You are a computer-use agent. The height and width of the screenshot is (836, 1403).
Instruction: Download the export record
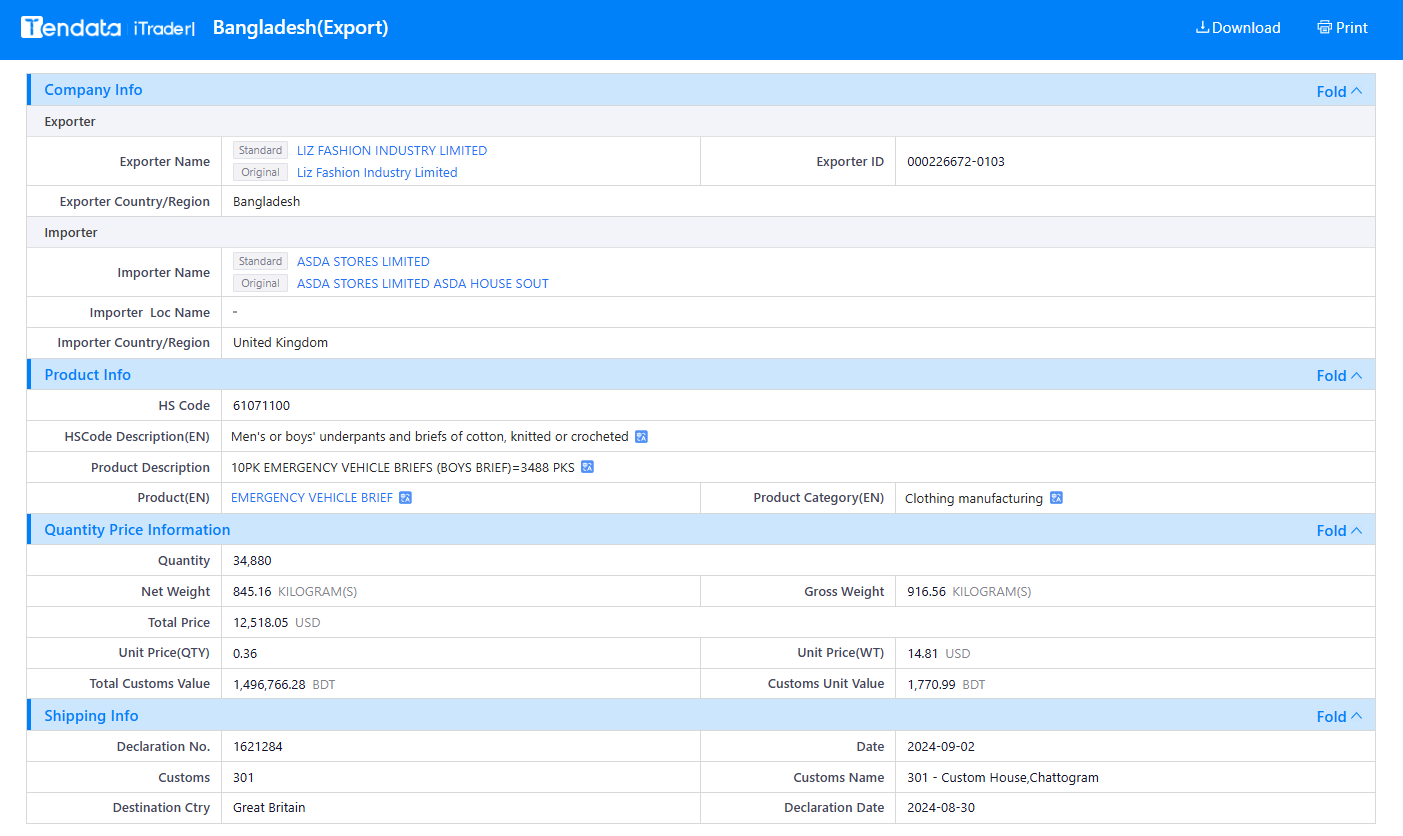1238,28
